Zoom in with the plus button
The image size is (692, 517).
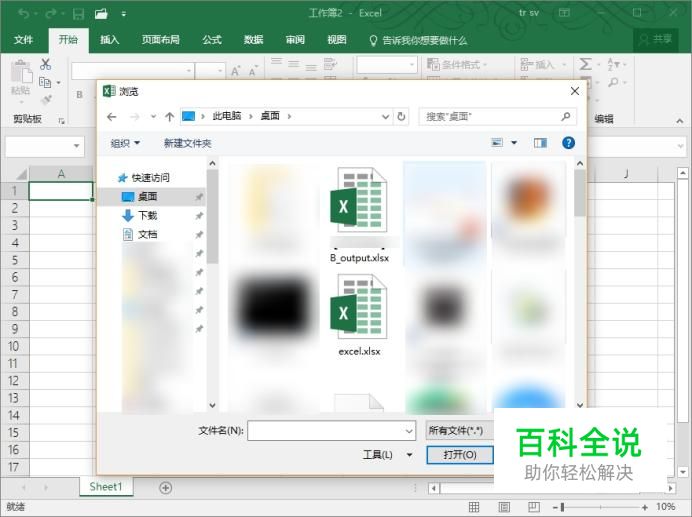[645, 507]
